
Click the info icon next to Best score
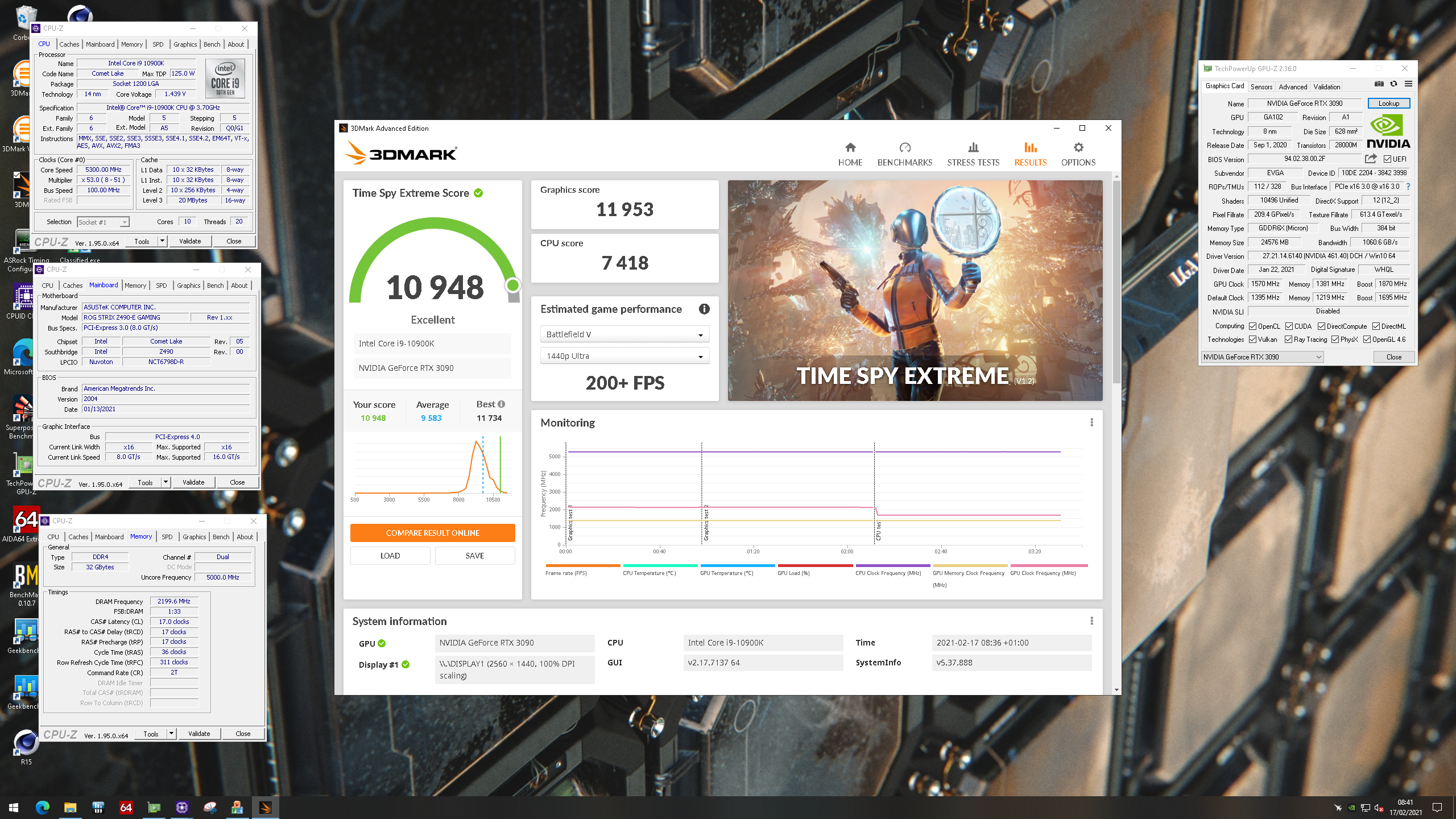pyautogui.click(x=501, y=404)
